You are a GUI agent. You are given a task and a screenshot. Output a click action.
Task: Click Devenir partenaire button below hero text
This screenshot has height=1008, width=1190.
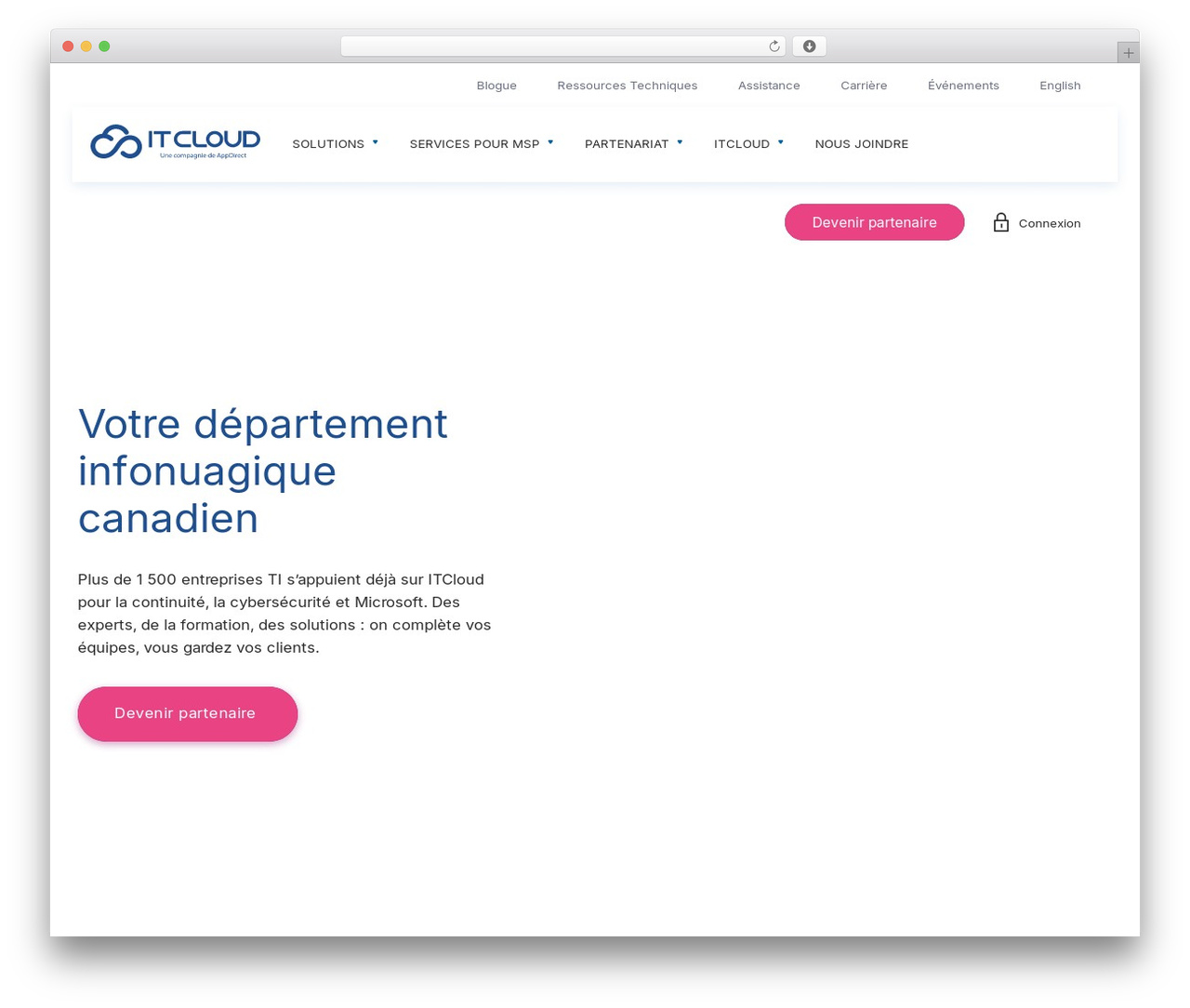(188, 714)
